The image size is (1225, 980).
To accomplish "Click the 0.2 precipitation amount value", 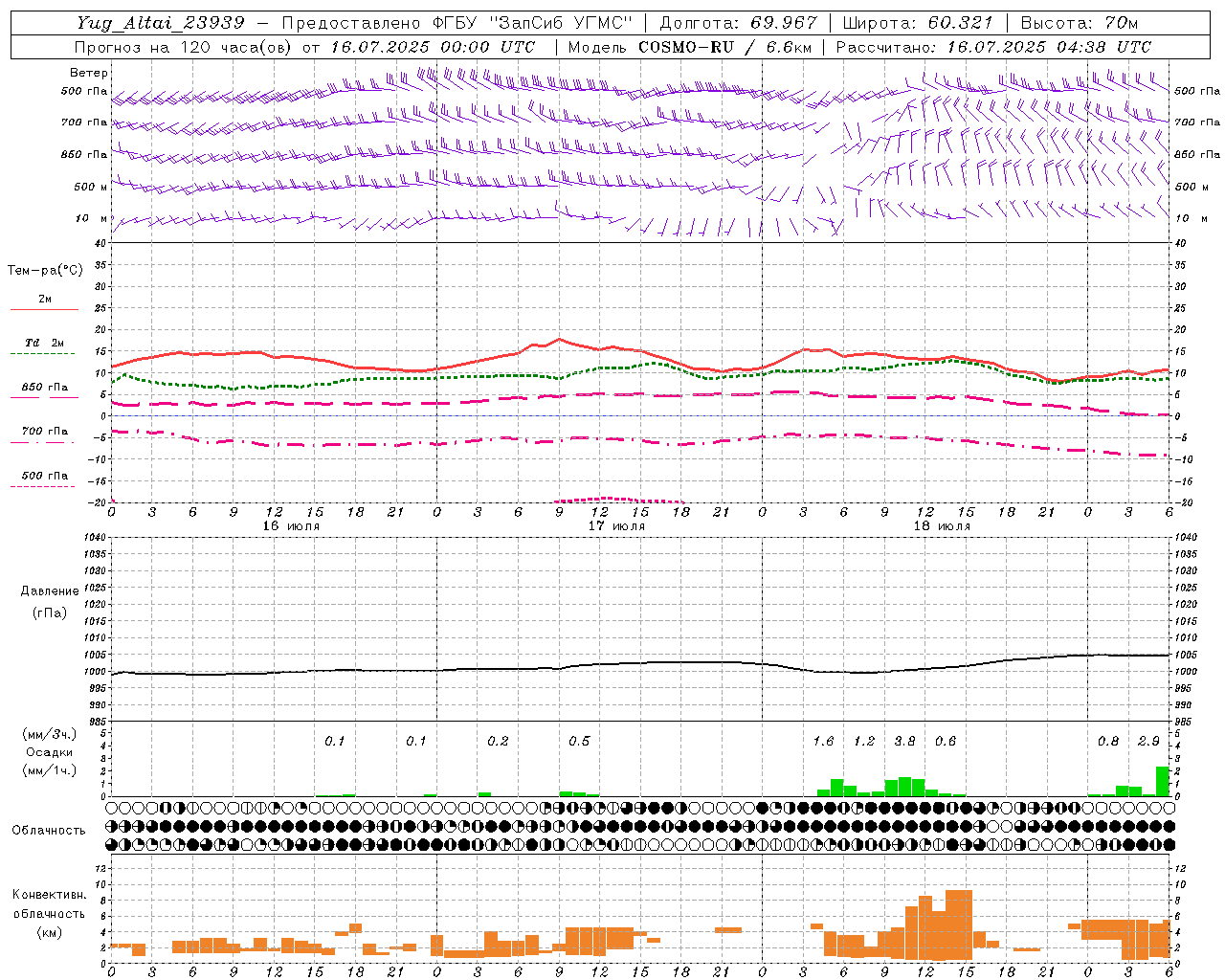I will (498, 741).
